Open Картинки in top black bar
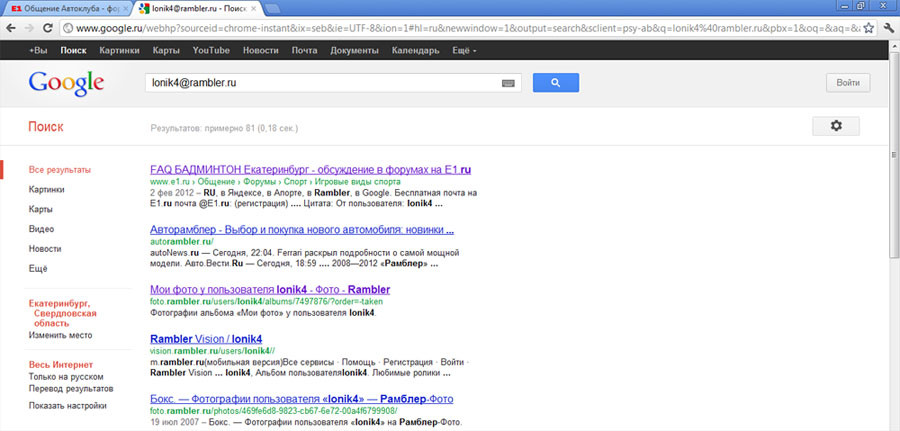The width and height of the screenshot is (900, 431). (119, 51)
